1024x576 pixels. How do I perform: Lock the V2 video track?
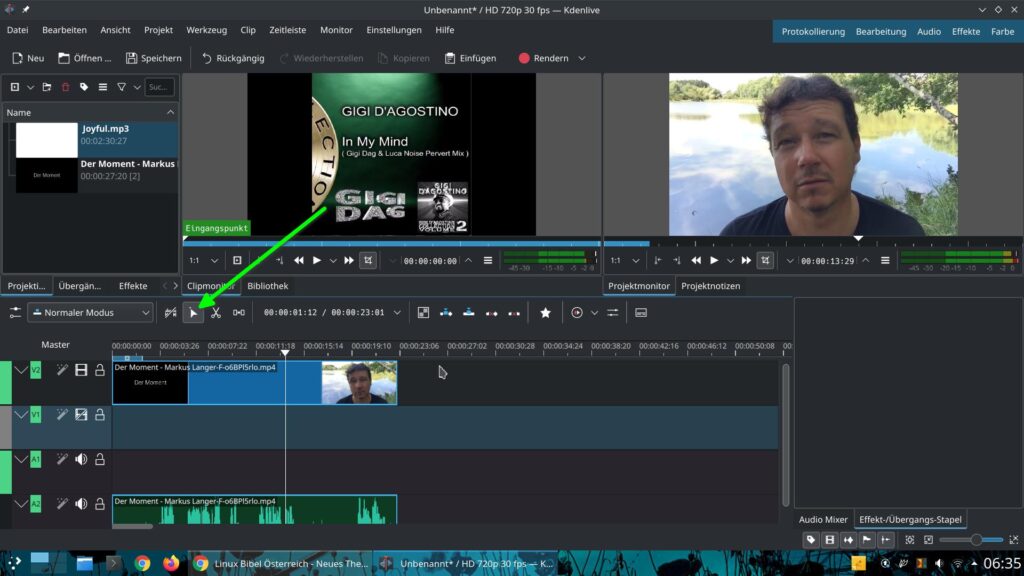(x=100, y=370)
